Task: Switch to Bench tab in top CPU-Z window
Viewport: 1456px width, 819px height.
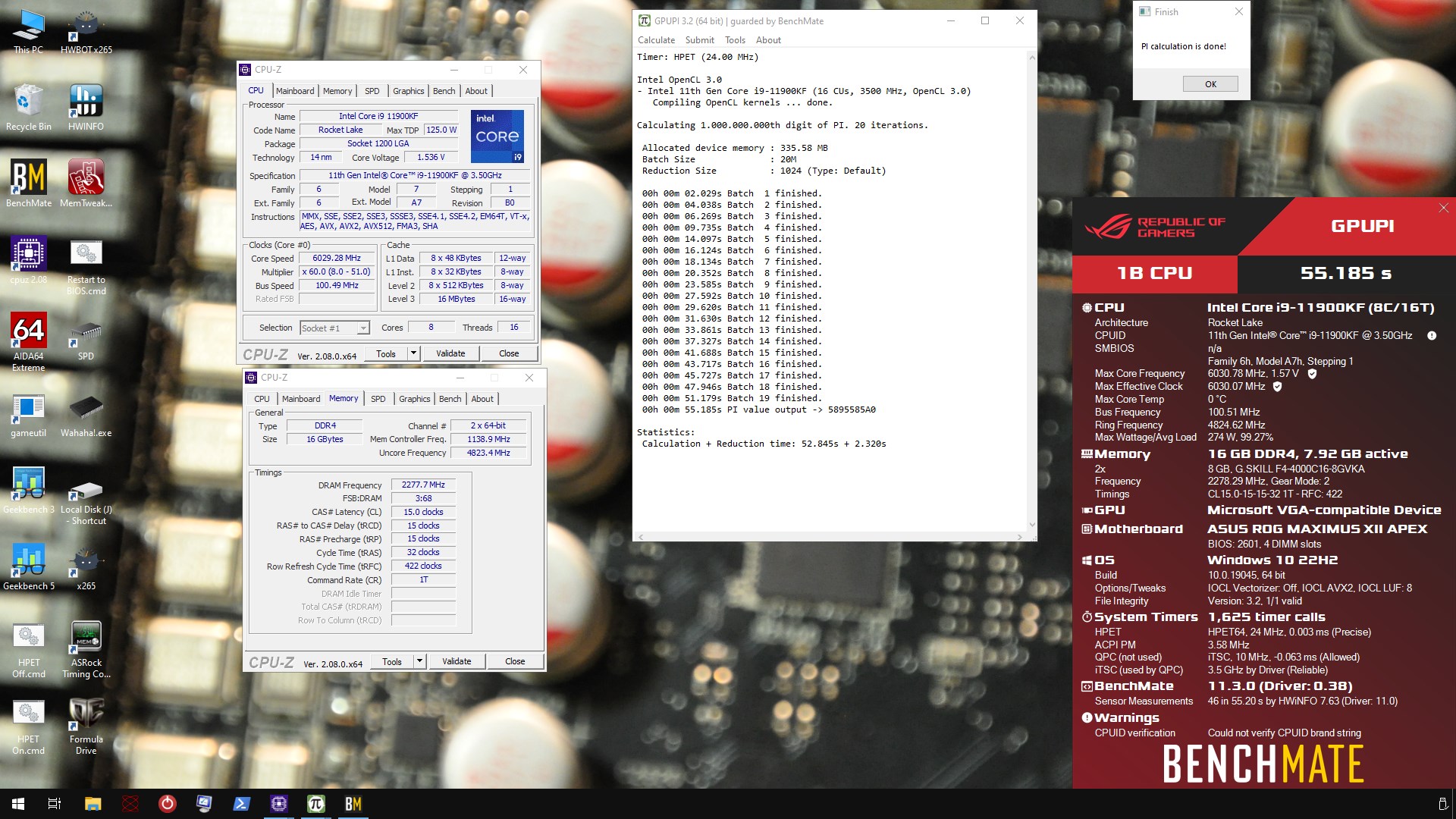Action: pyautogui.click(x=444, y=91)
